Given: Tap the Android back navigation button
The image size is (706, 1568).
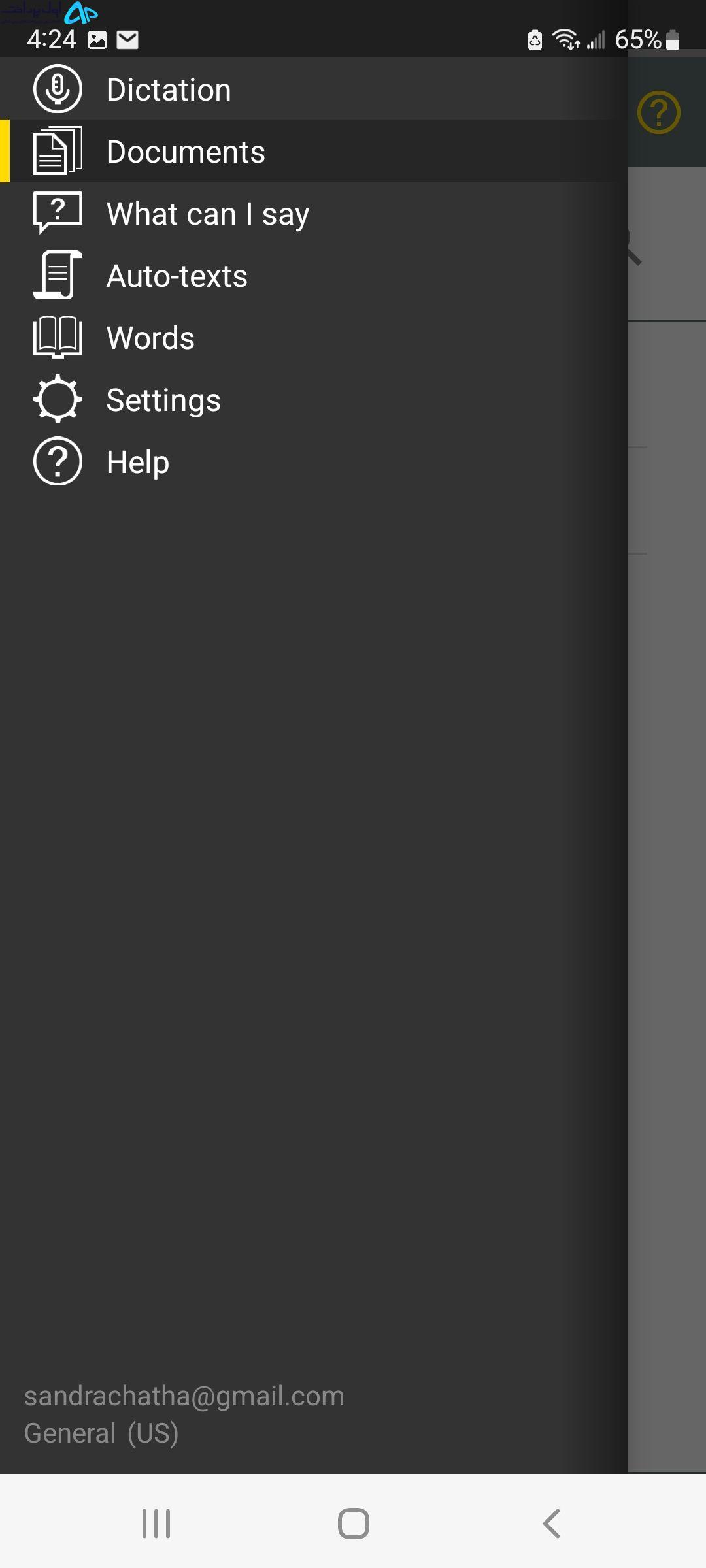Looking at the screenshot, I should pyautogui.click(x=551, y=1524).
